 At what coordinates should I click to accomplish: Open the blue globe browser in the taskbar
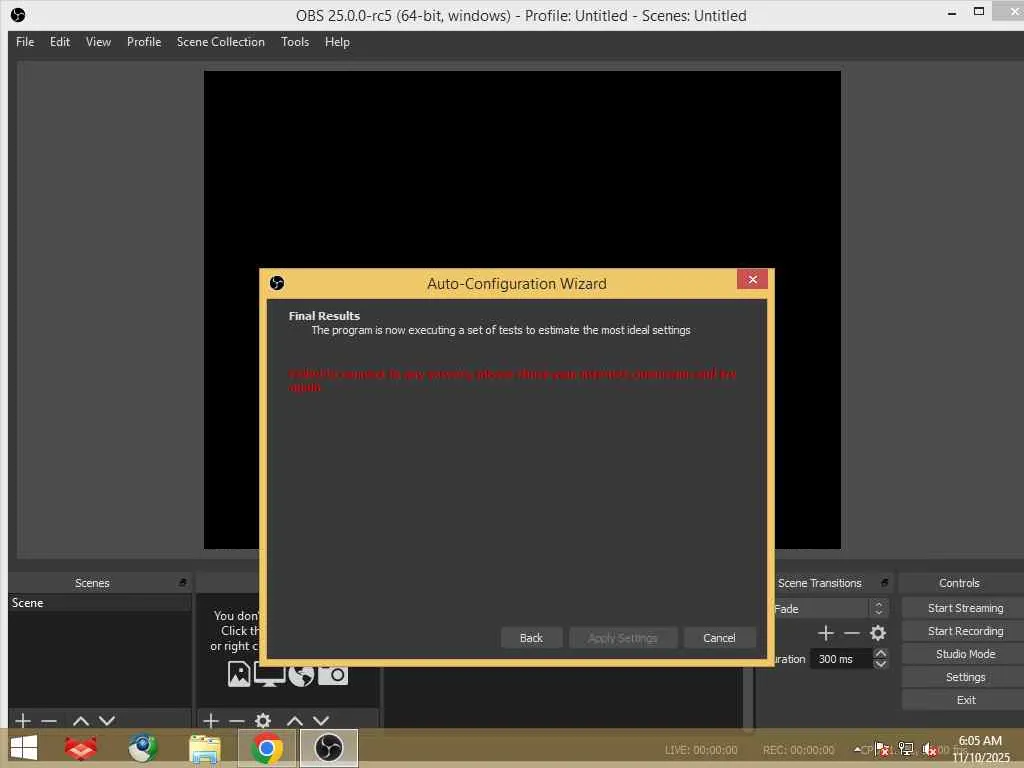click(x=142, y=748)
